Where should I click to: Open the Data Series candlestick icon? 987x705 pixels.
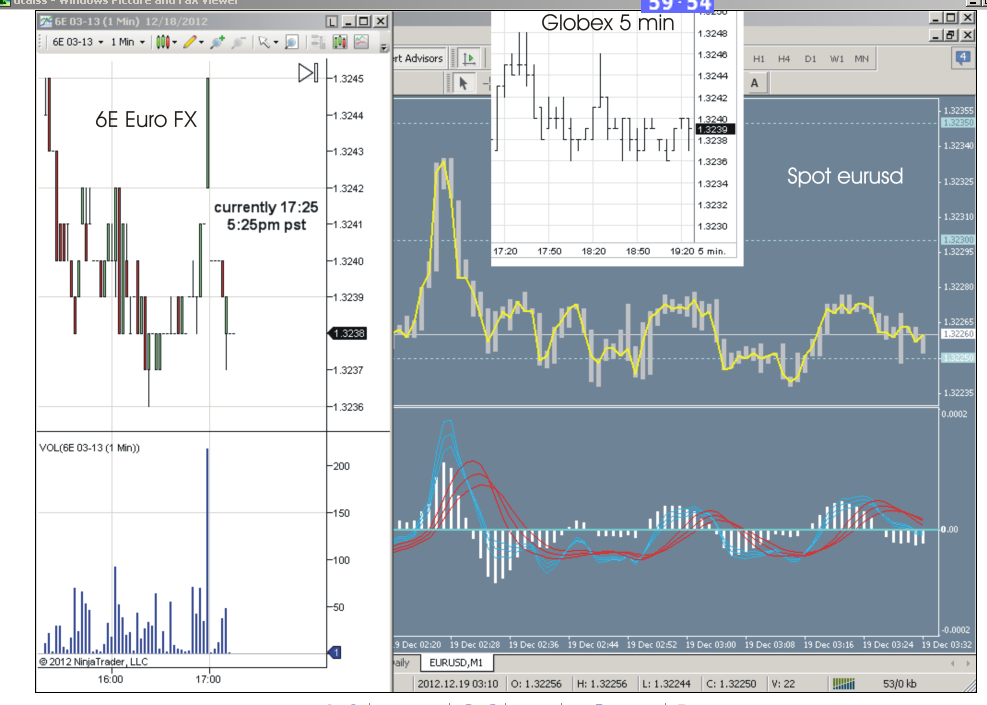pyautogui.click(x=340, y=42)
